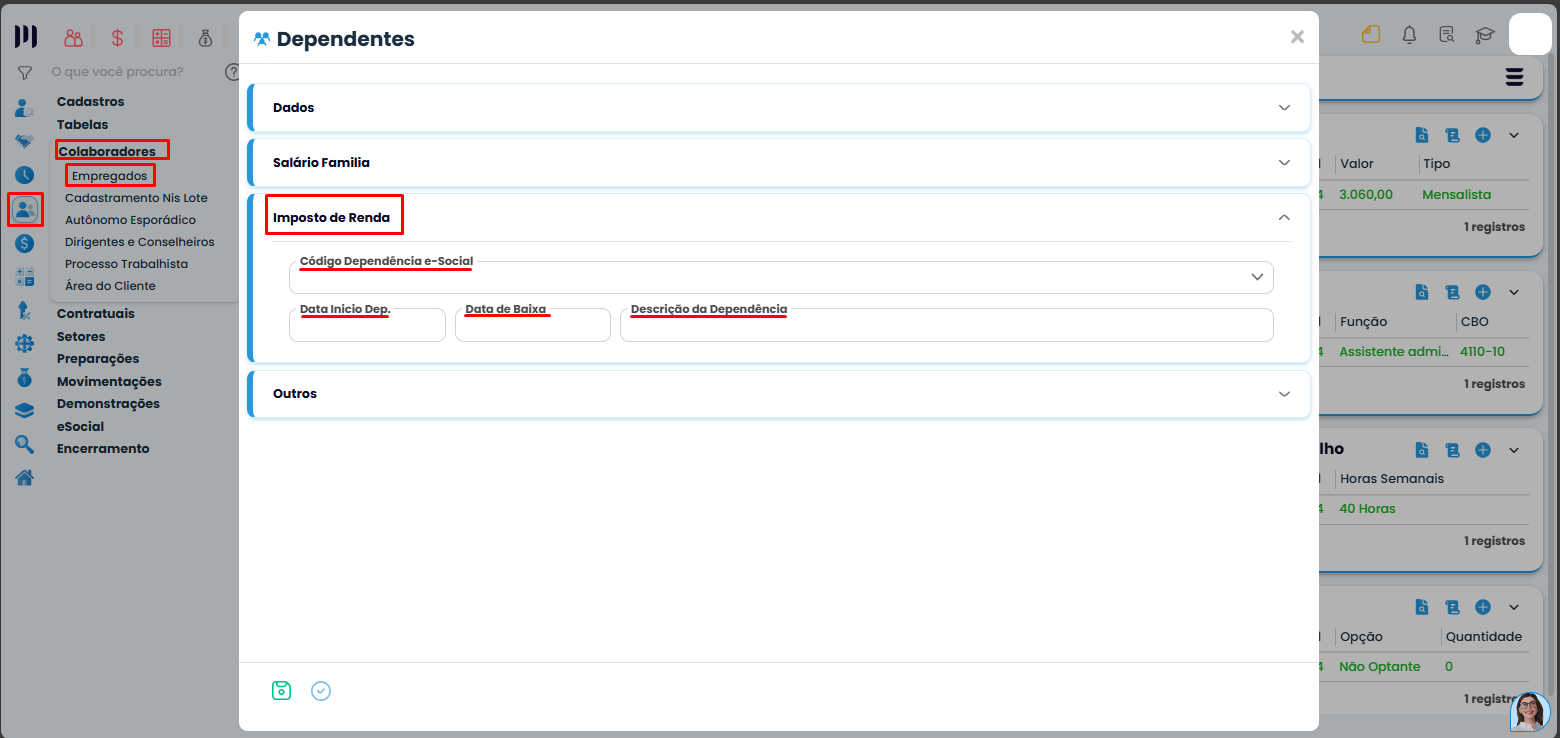Screen dimensions: 1560x738
Task: Open the Setores menu
Action: coord(81,337)
